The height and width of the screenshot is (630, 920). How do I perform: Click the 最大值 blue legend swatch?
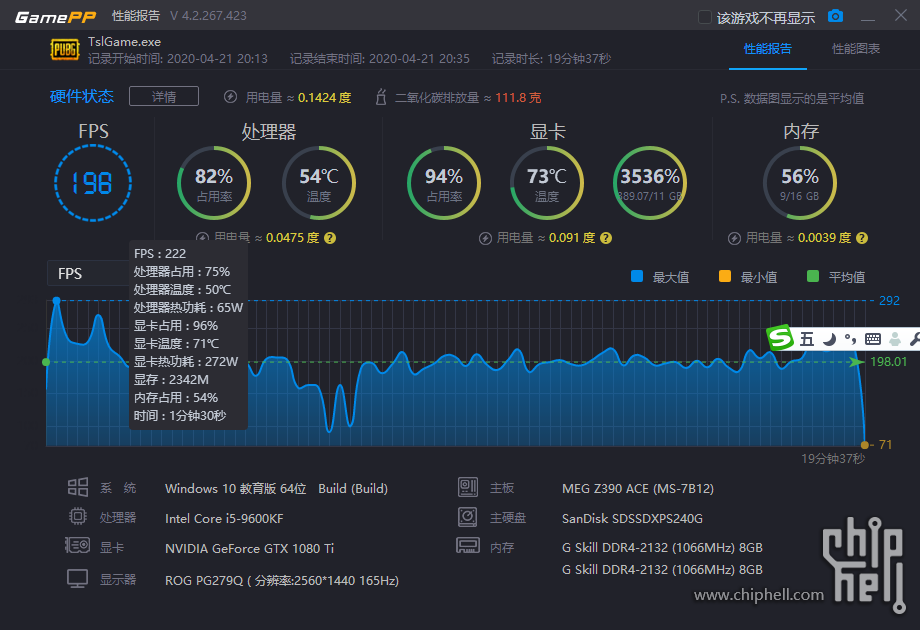pyautogui.click(x=637, y=276)
